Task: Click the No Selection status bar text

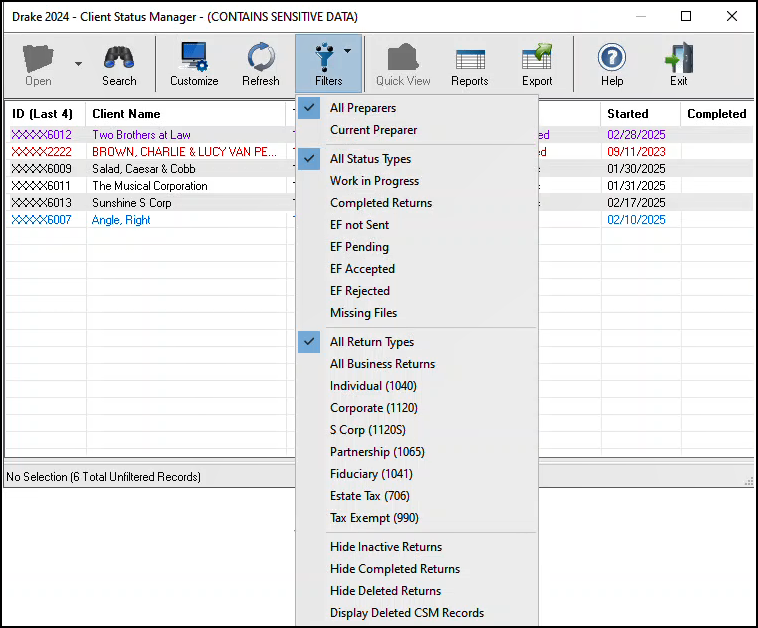Action: click(103, 477)
